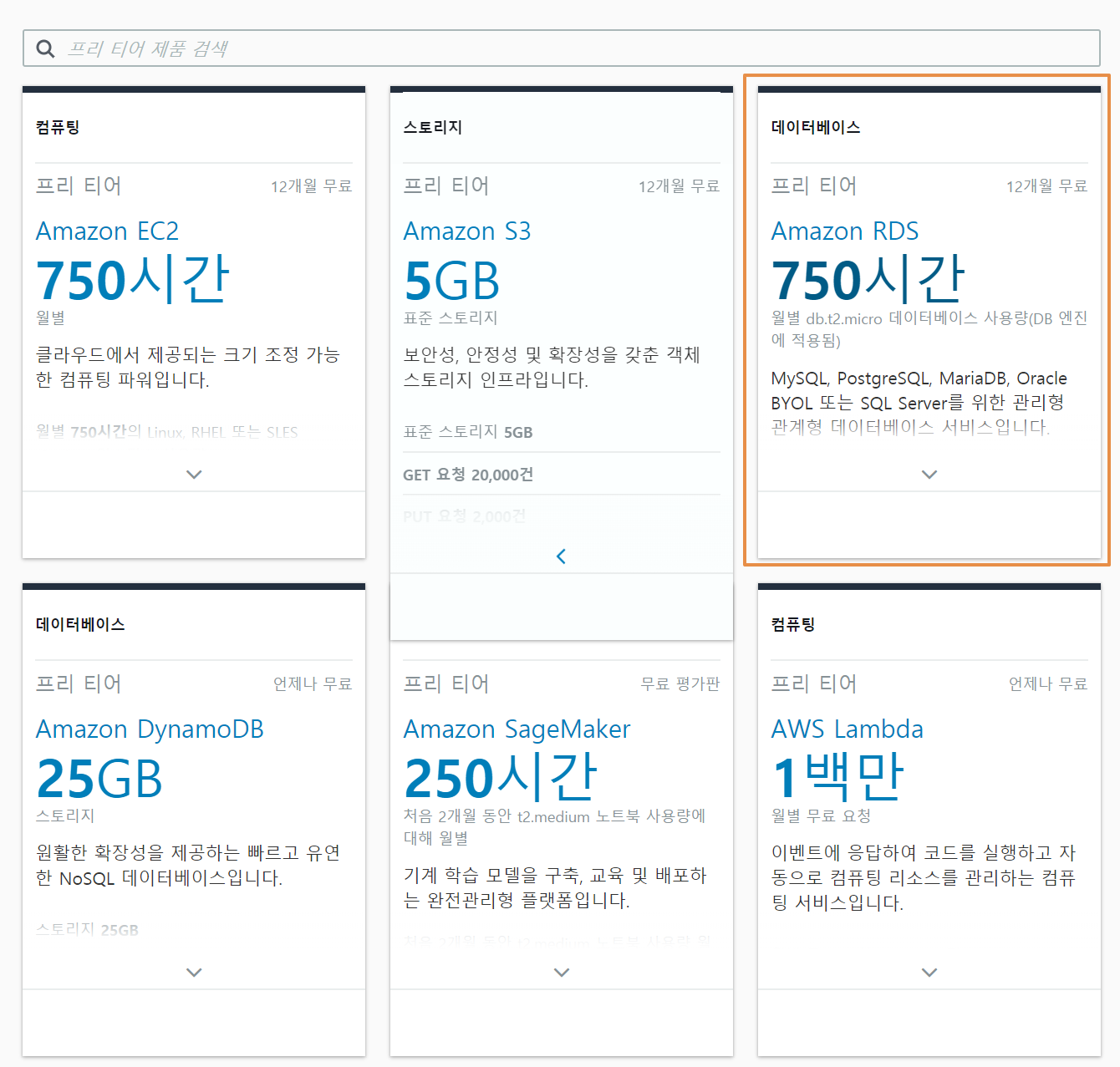Expand the Amazon EC2 card chevron
The height and width of the screenshot is (1067, 1120).
pyautogui.click(x=194, y=475)
